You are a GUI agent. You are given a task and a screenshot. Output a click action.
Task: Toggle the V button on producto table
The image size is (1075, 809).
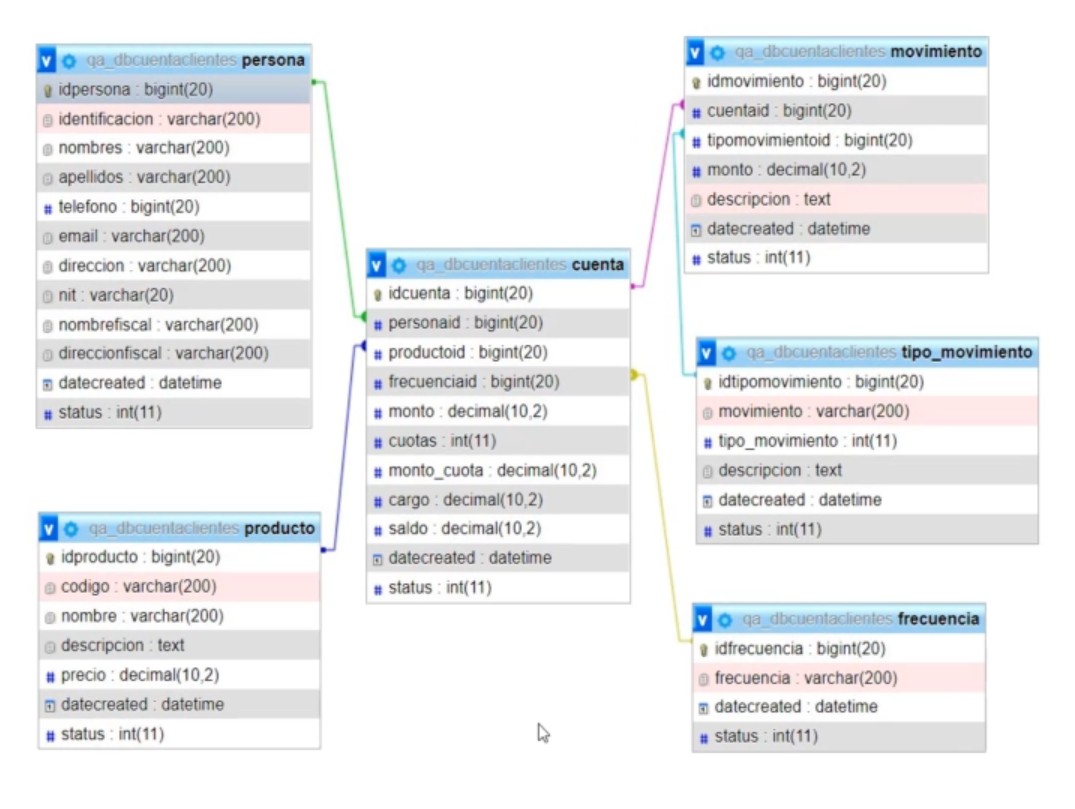(49, 528)
